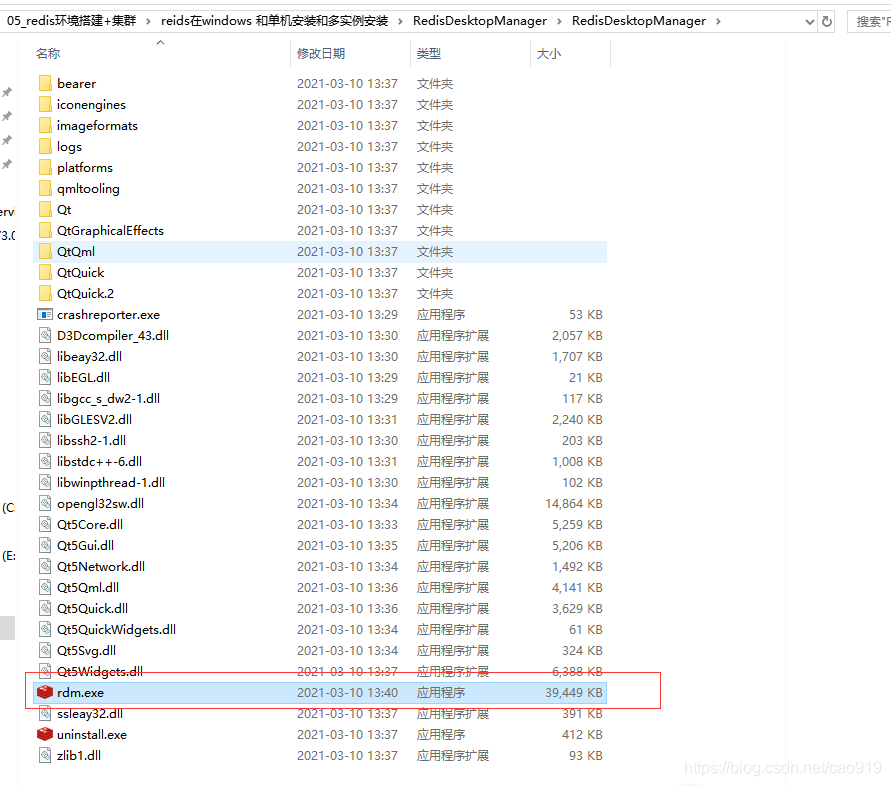
Task: Click the D3Dcompiler_43.dll file icon
Action: coord(45,335)
